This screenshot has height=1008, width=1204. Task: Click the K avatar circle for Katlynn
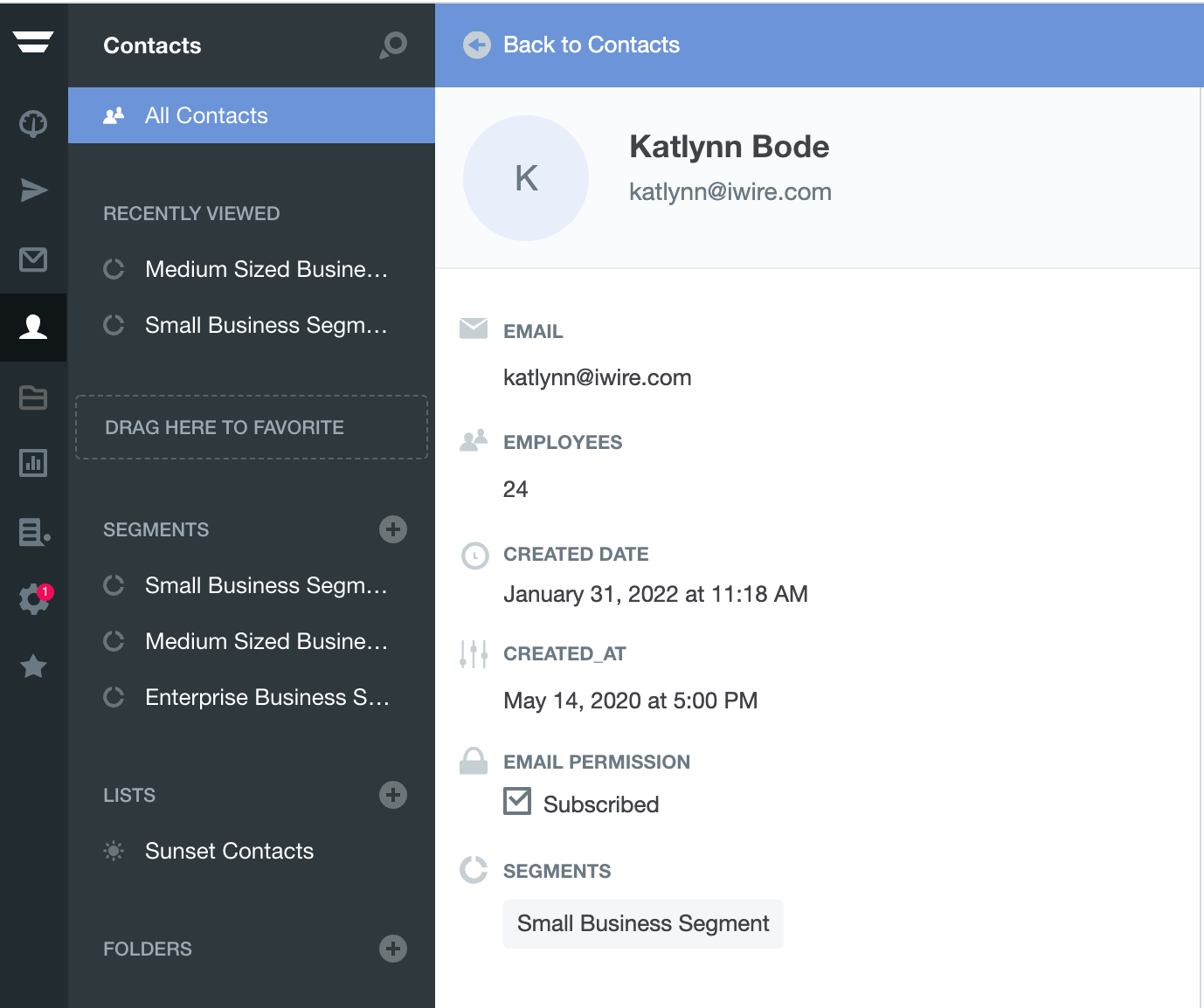[526, 178]
